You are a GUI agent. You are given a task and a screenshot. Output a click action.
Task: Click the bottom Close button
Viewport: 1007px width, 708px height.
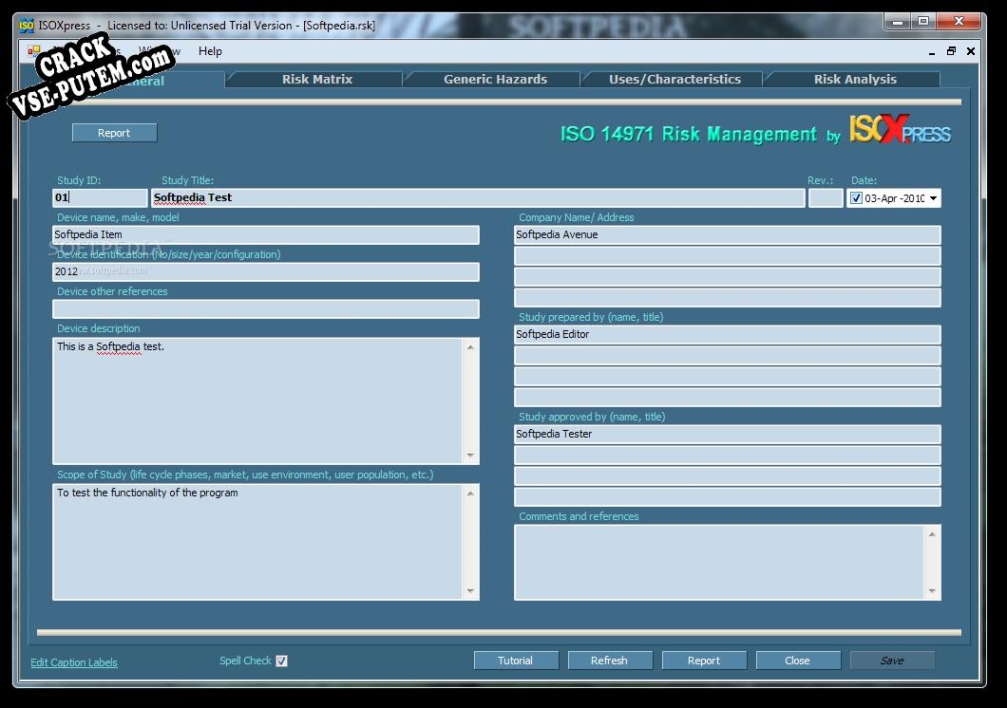pos(798,660)
